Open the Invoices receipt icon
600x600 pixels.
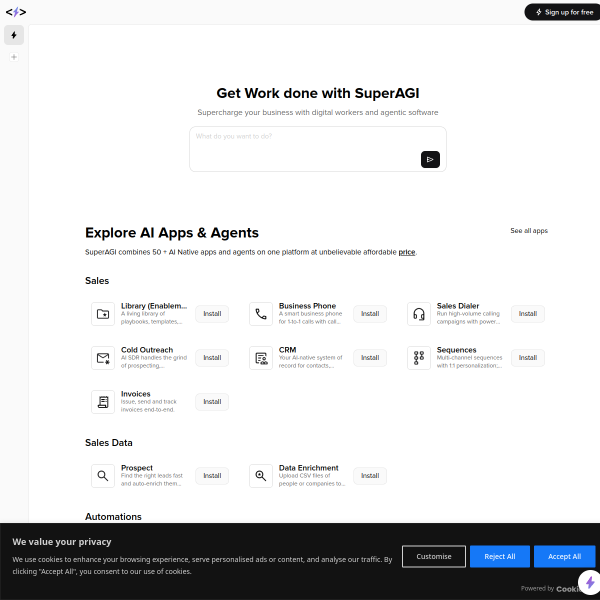click(x=103, y=402)
